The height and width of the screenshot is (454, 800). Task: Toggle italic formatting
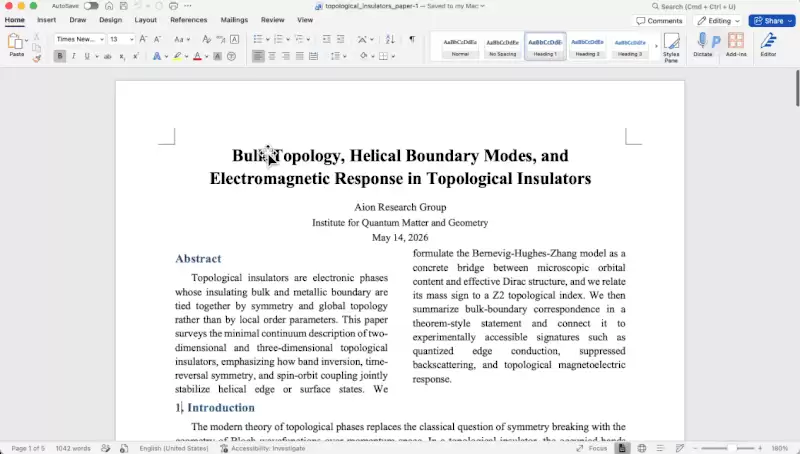(73, 57)
